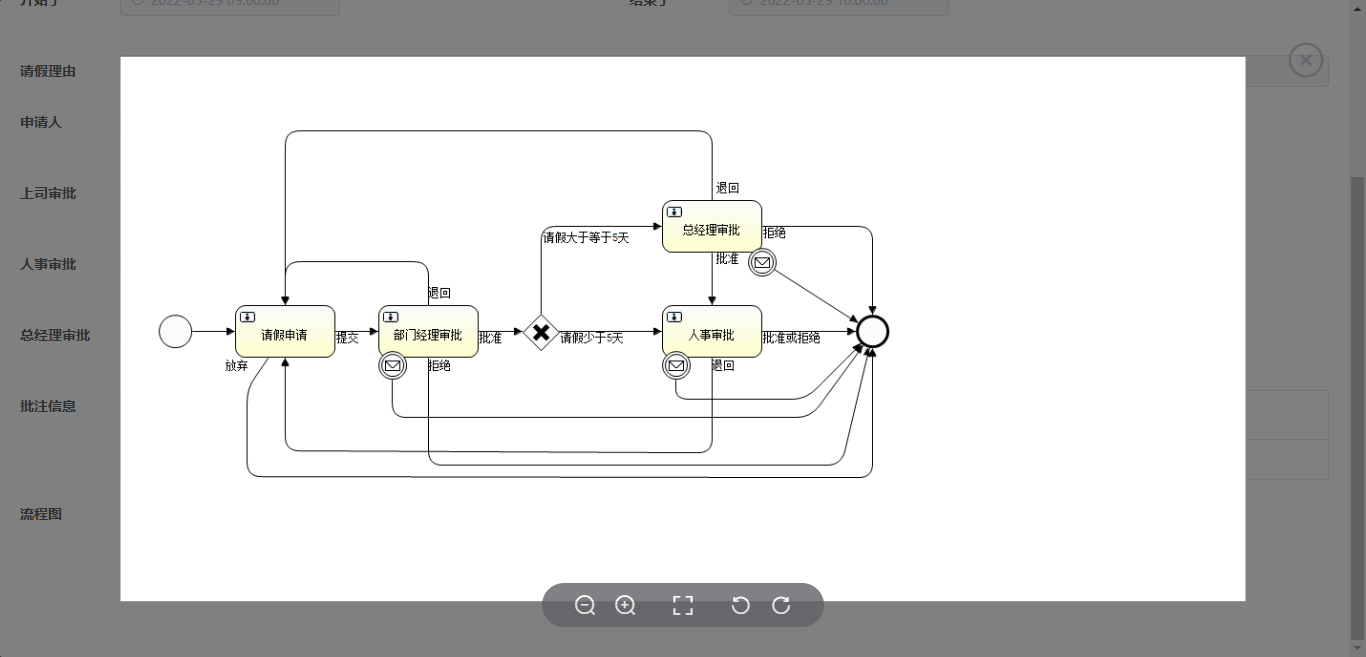The image size is (1366, 657).
Task: Click the 提交 flow label
Action: 347,338
